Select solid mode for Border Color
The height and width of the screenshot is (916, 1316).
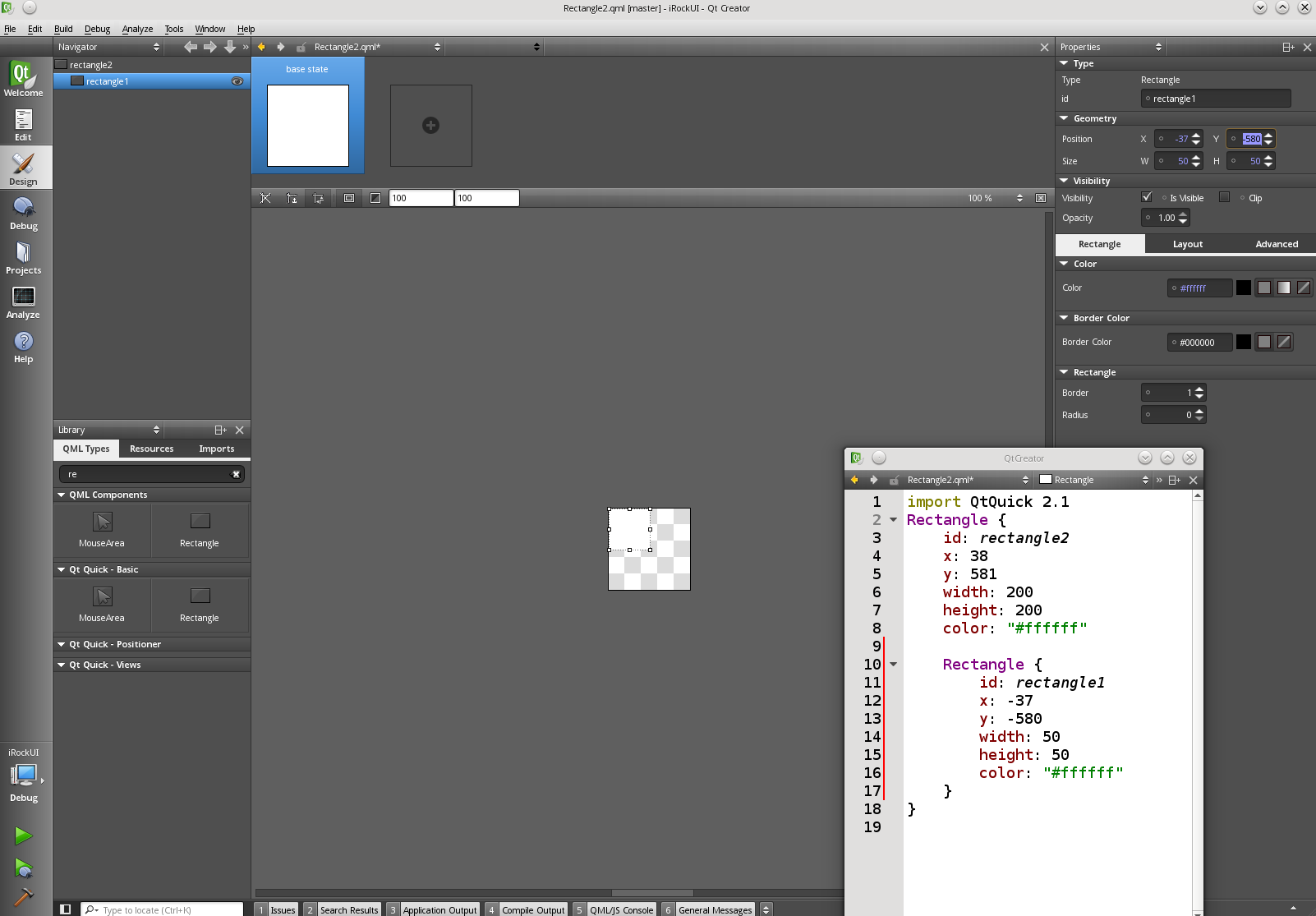tap(1264, 342)
